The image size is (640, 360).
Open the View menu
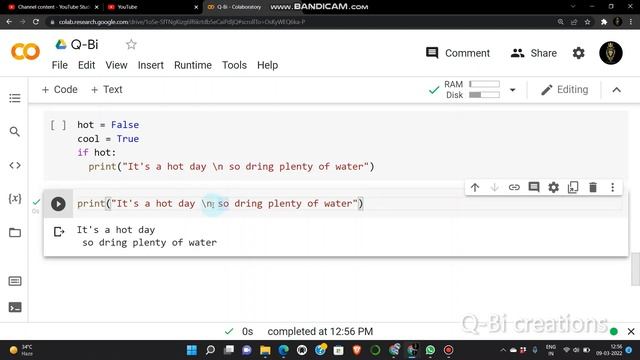116,65
